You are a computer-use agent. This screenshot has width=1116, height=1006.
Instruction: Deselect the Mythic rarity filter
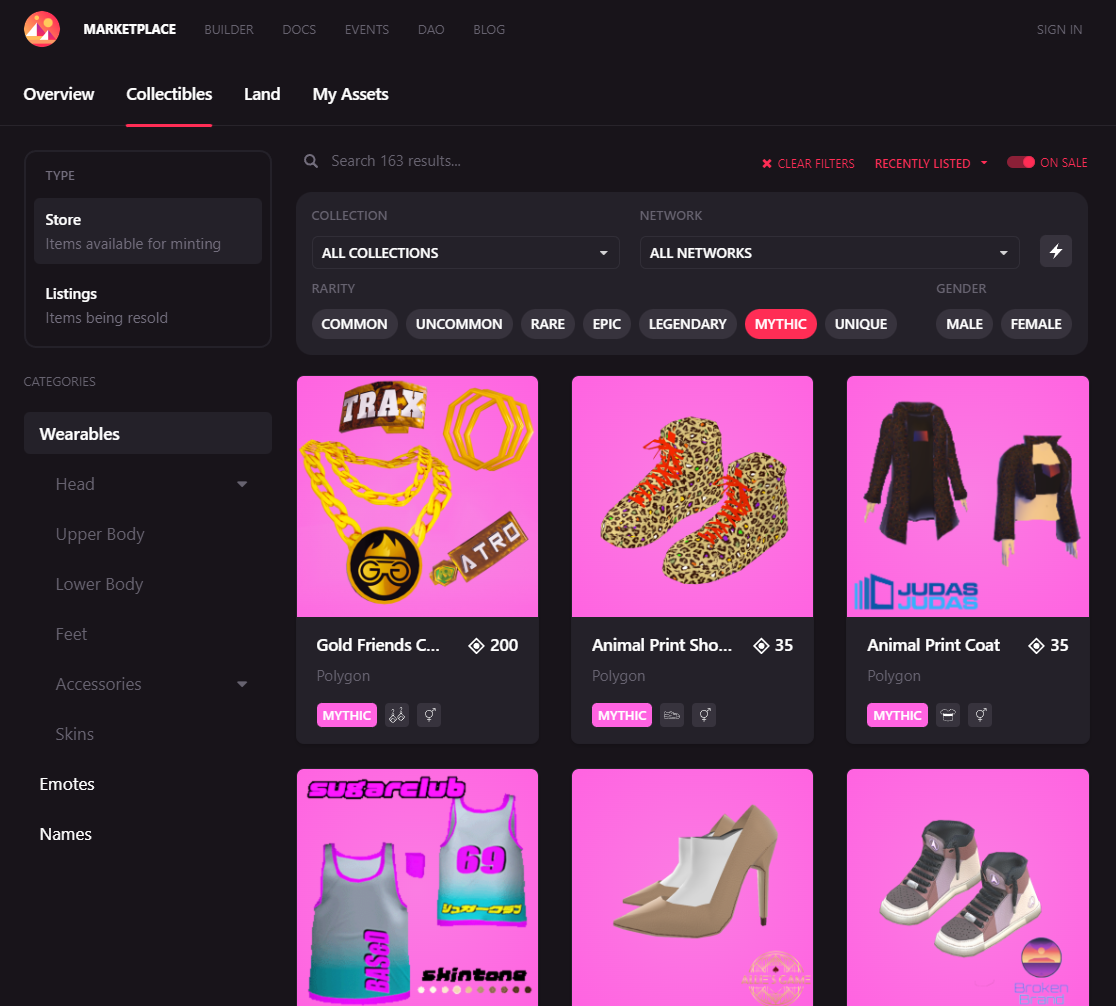(781, 324)
